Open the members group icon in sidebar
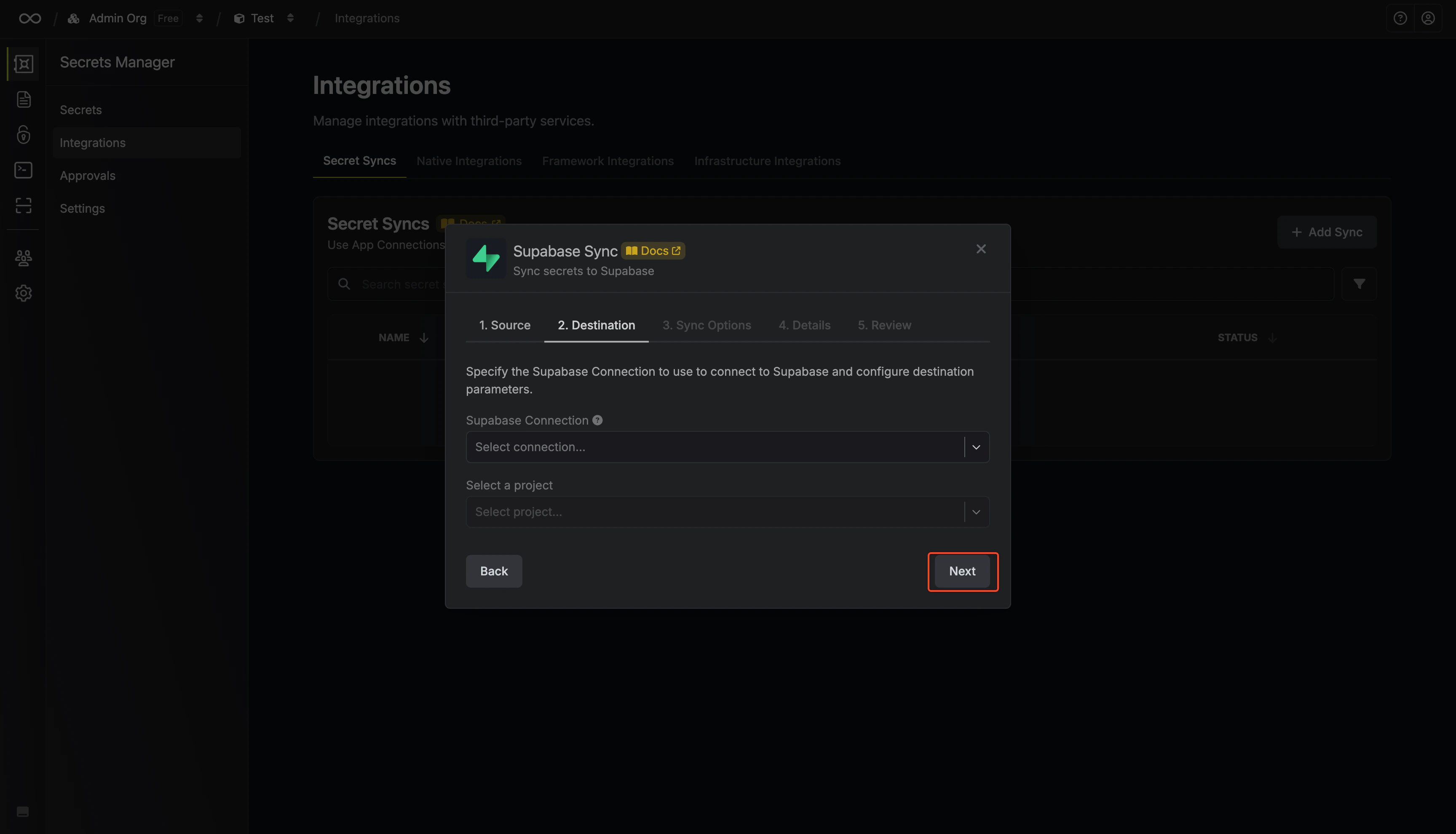Screen dimensions: 1456x834 (x=24, y=258)
